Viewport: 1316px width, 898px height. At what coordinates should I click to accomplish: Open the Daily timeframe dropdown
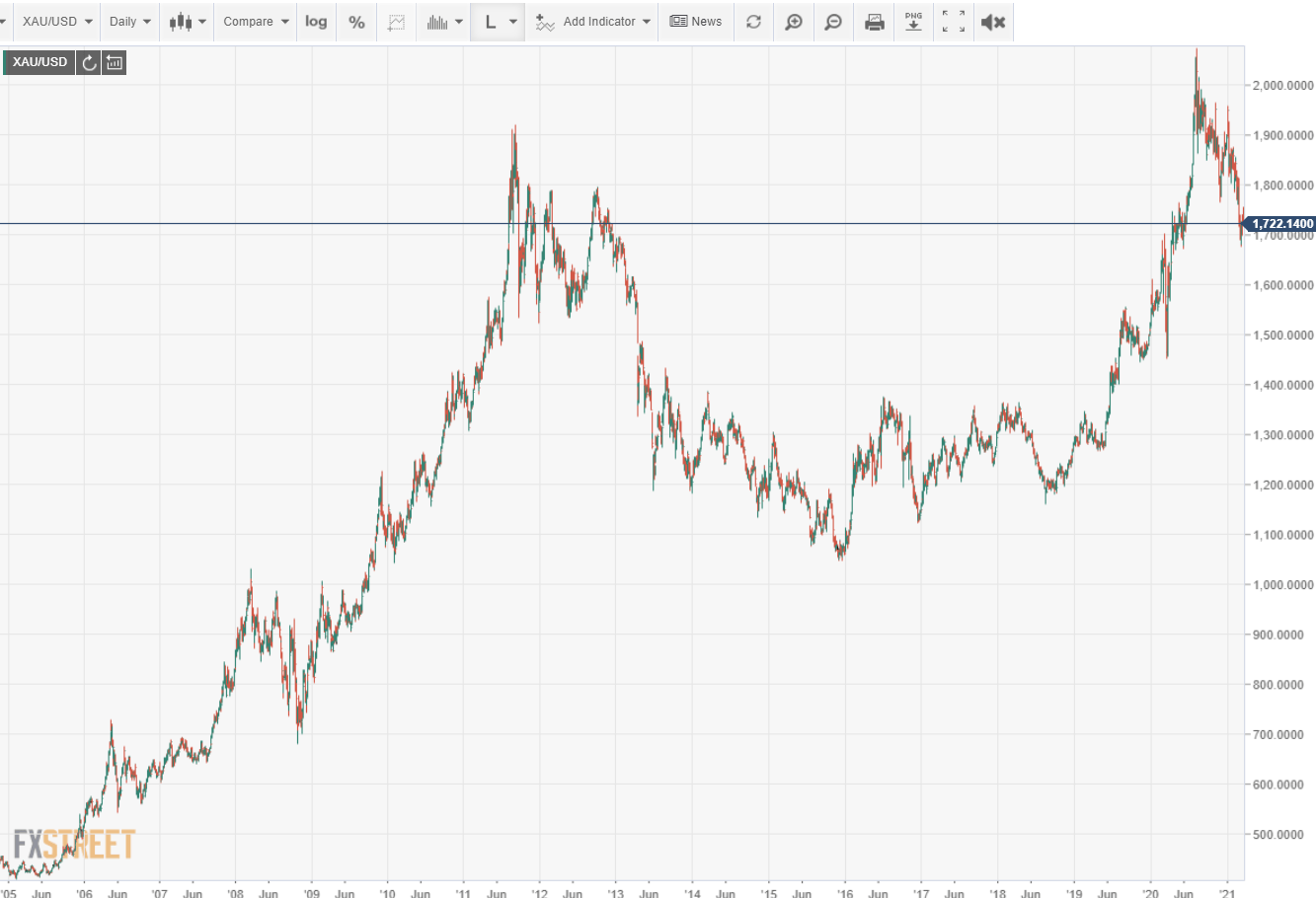click(x=130, y=22)
